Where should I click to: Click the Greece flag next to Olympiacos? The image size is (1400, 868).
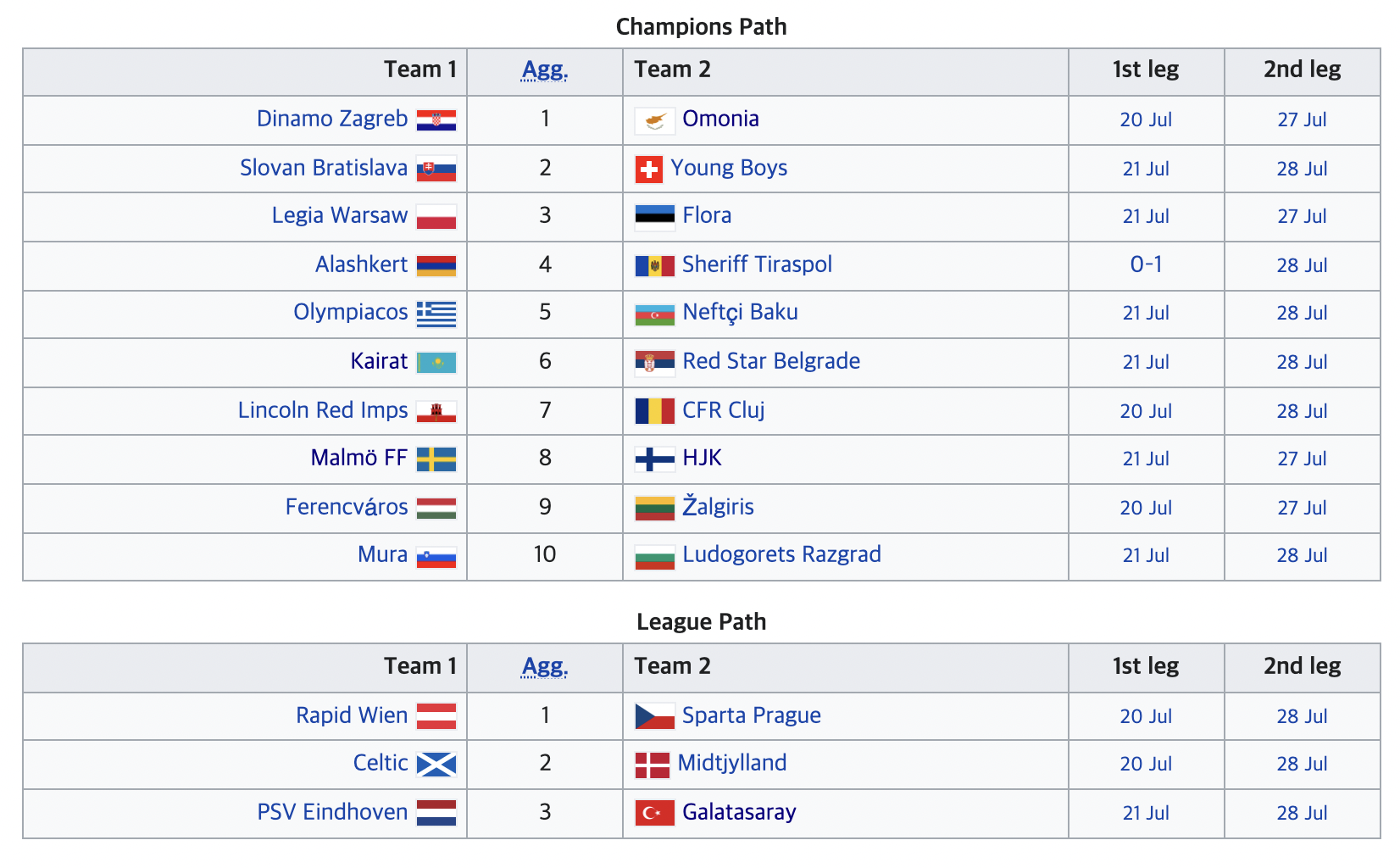pyautogui.click(x=436, y=314)
